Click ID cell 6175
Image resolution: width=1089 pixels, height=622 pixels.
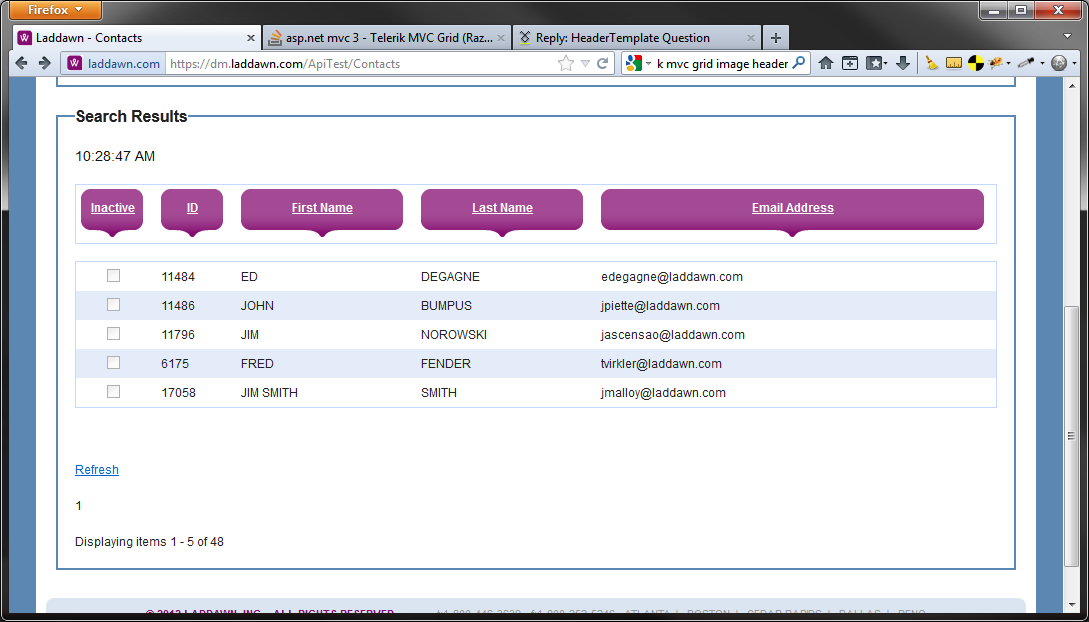(x=175, y=364)
